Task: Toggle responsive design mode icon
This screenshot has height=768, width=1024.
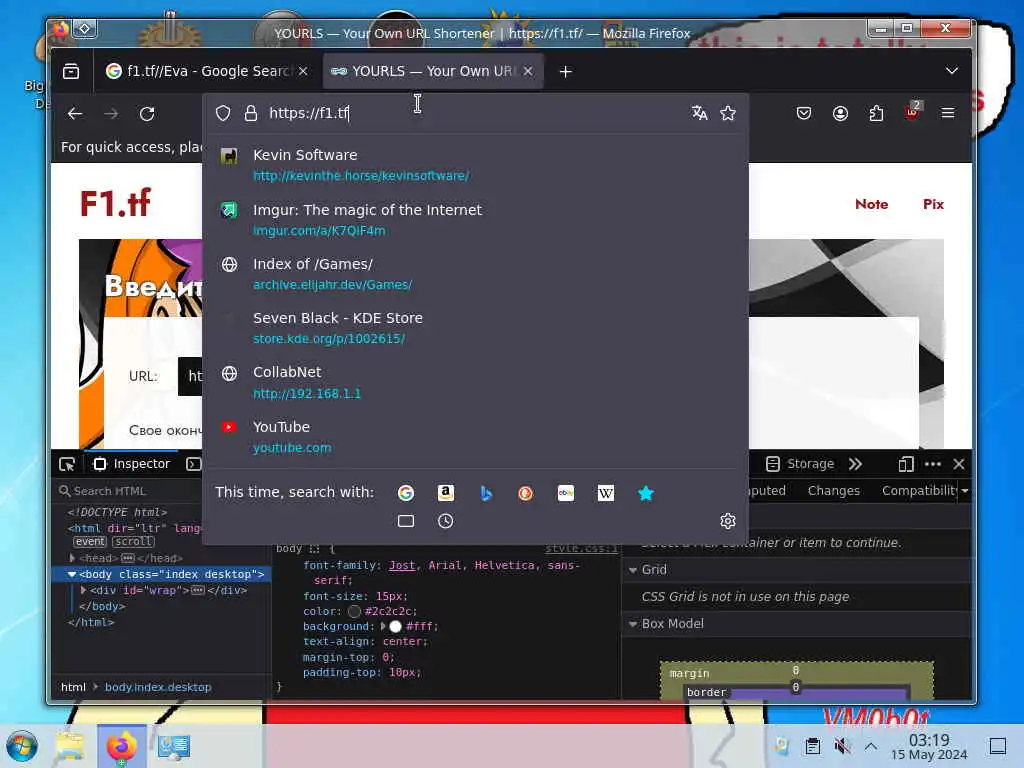Action: tap(906, 464)
